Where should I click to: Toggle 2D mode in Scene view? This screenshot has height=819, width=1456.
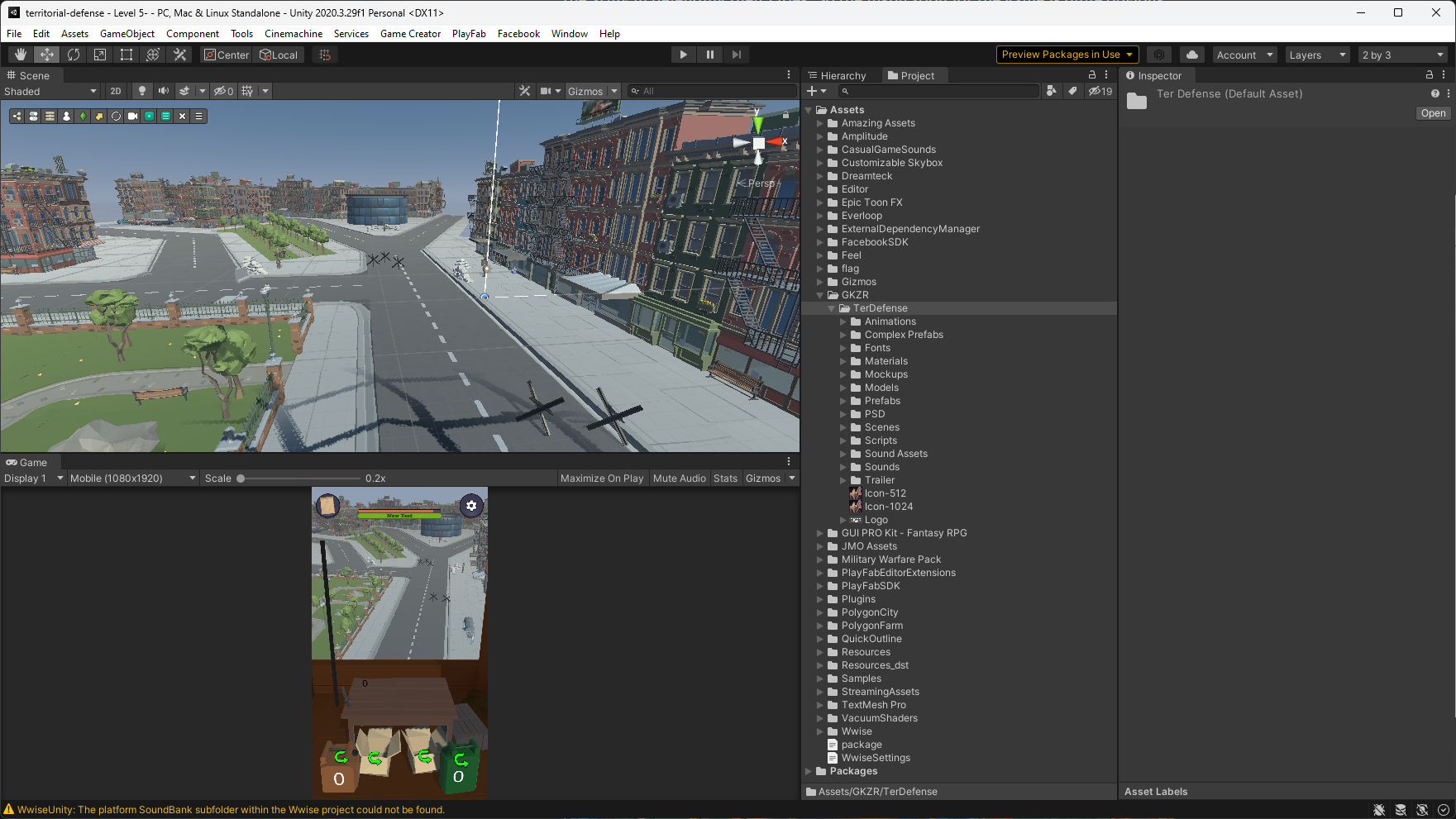click(116, 91)
